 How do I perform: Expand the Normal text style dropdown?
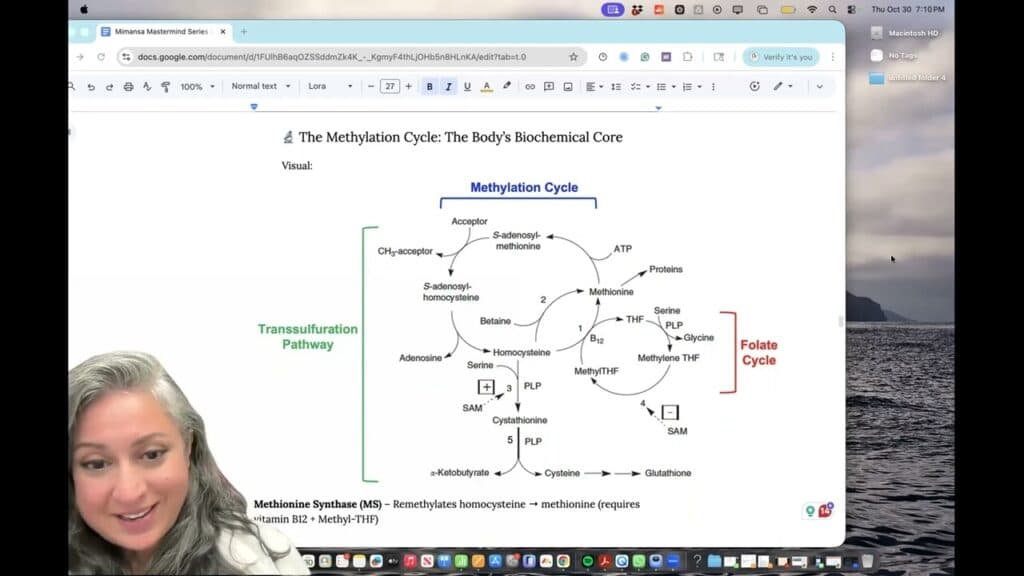[x=261, y=87]
